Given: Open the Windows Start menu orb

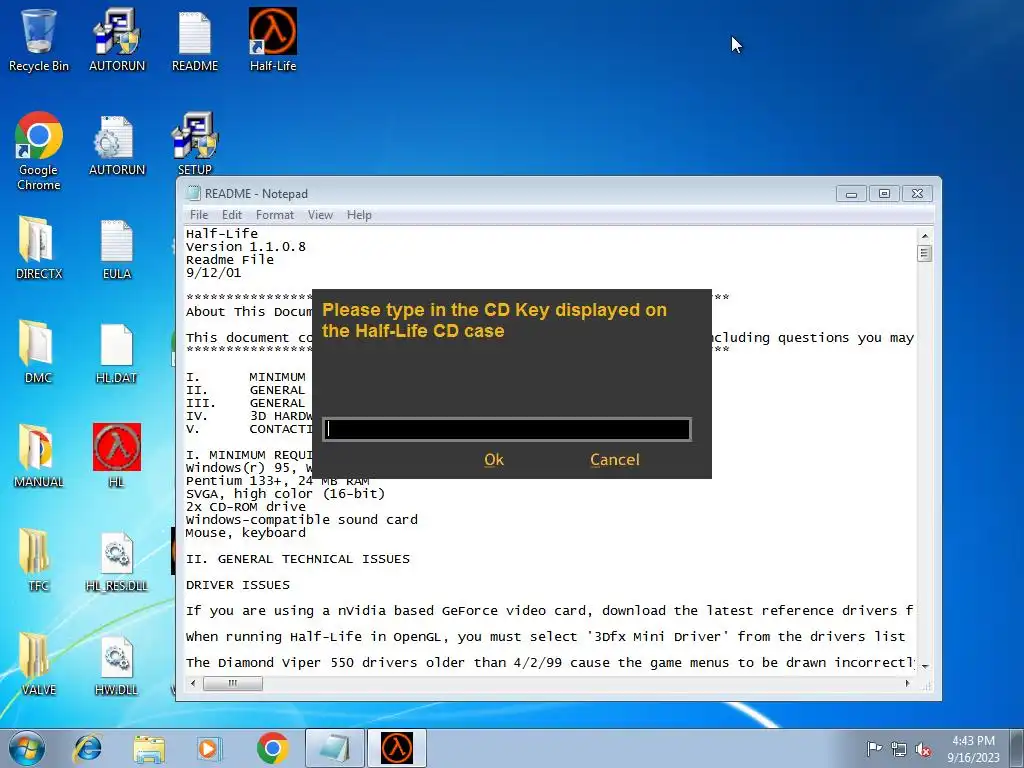Looking at the screenshot, I should click(27, 748).
